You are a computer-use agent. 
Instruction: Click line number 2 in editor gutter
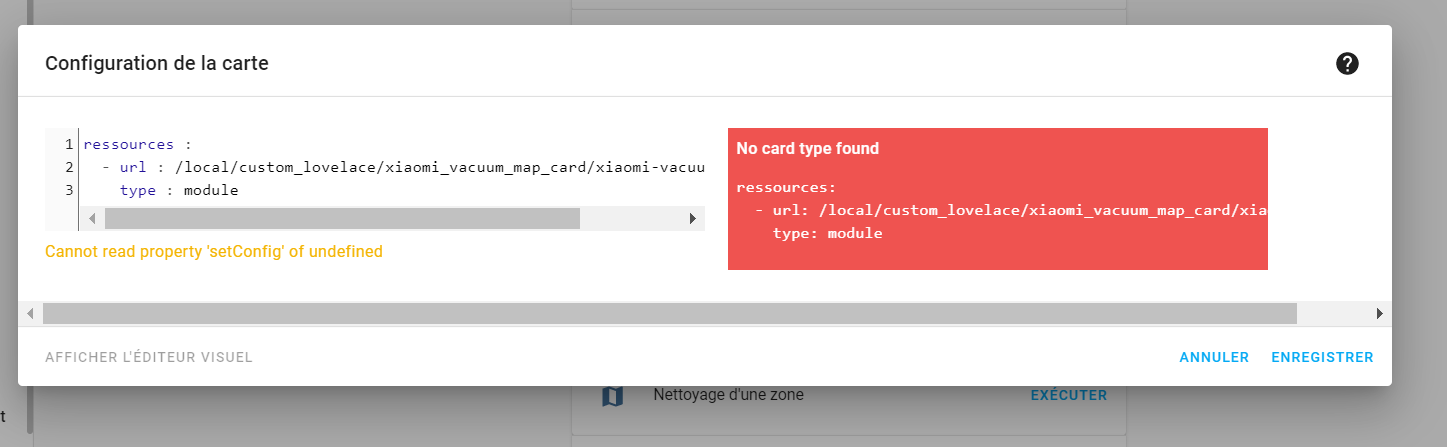[x=69, y=167]
